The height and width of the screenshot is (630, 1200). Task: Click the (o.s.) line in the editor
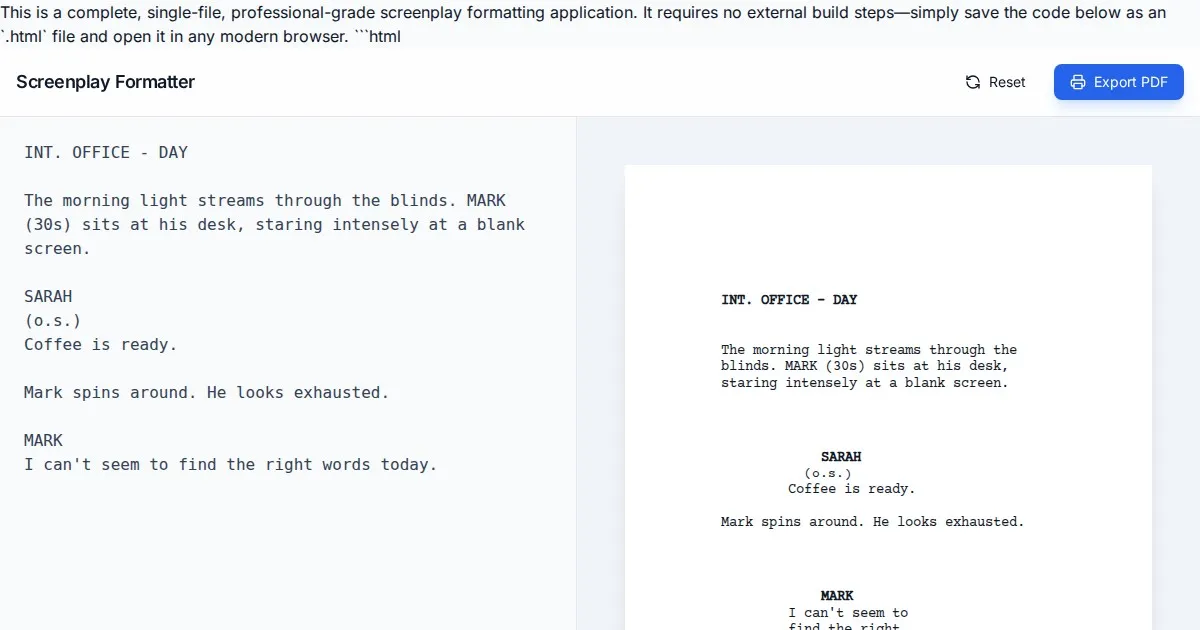point(52,320)
